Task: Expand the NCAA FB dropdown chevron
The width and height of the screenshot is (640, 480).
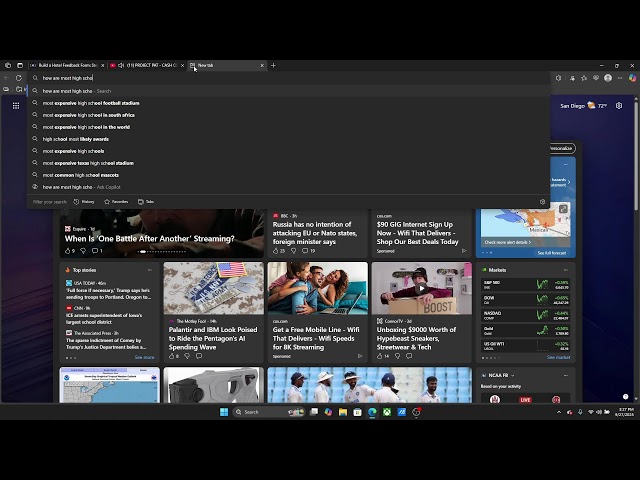Action: coord(513,376)
